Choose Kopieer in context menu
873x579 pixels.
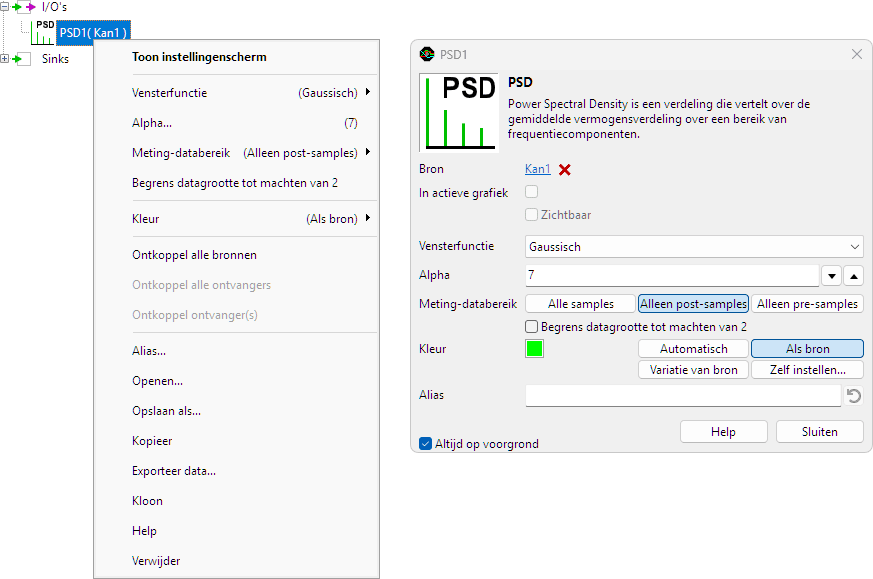(x=237, y=441)
